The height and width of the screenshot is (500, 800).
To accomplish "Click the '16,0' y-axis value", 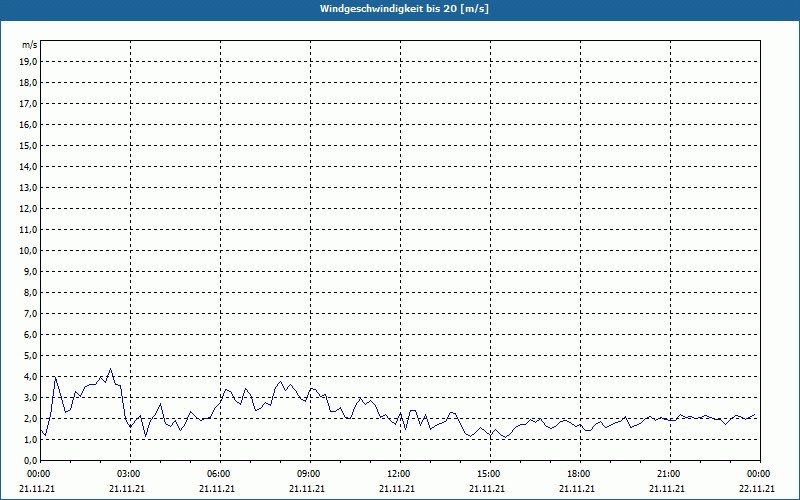I will pyautogui.click(x=28, y=124).
